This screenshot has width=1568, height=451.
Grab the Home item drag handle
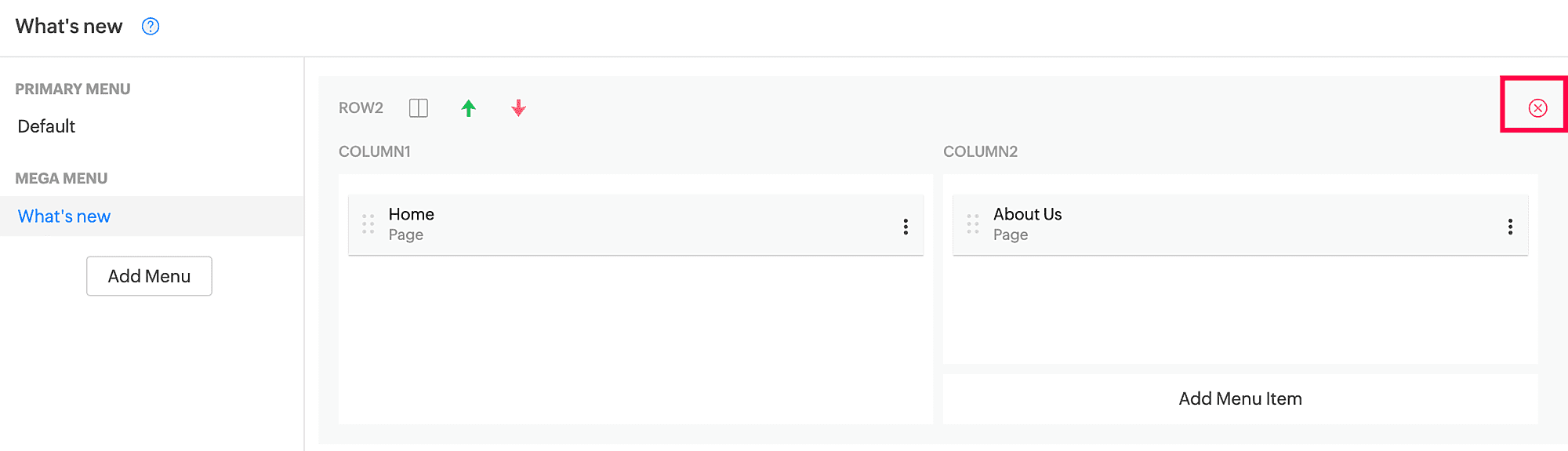368,224
